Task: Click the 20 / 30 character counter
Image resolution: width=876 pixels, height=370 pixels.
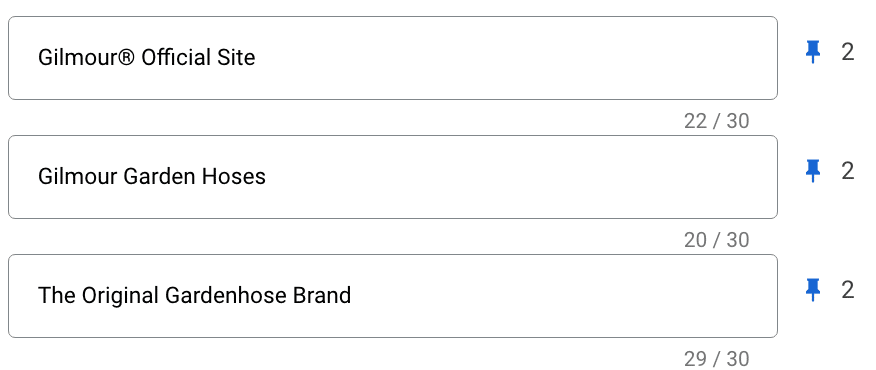Action: pos(716,240)
